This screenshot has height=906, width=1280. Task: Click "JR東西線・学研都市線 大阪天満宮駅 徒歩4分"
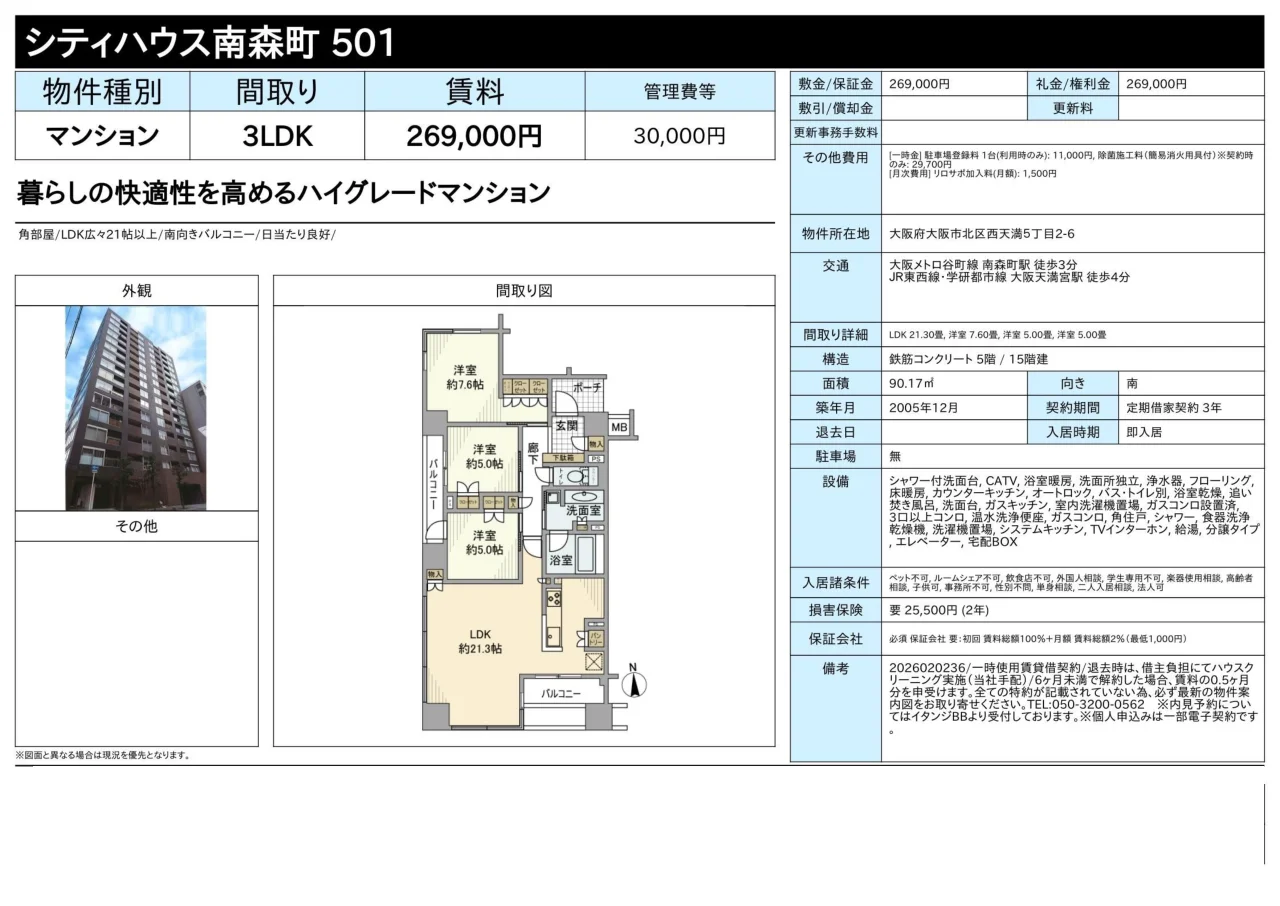pyautogui.click(x=1010, y=278)
